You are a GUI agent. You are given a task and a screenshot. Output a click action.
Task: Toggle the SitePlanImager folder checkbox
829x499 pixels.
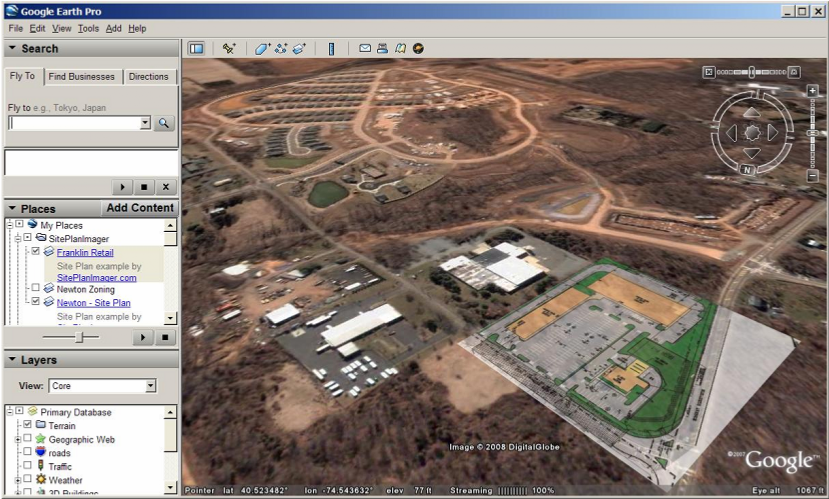27,238
